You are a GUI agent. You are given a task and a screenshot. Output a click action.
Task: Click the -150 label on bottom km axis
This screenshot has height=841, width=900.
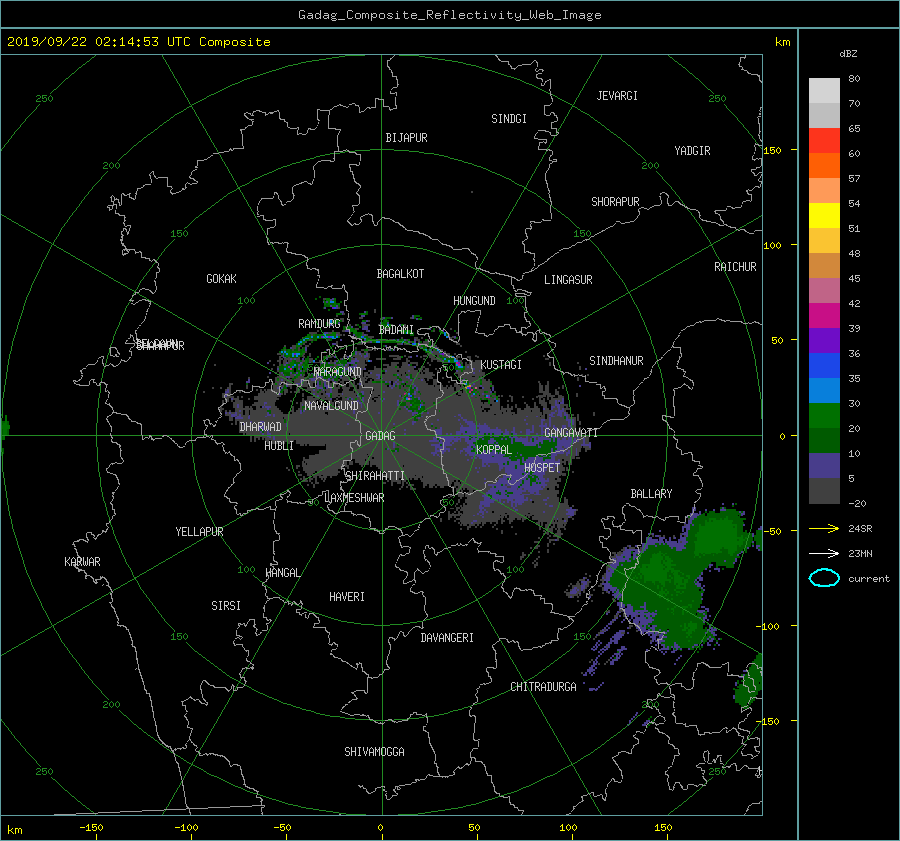click(91, 827)
